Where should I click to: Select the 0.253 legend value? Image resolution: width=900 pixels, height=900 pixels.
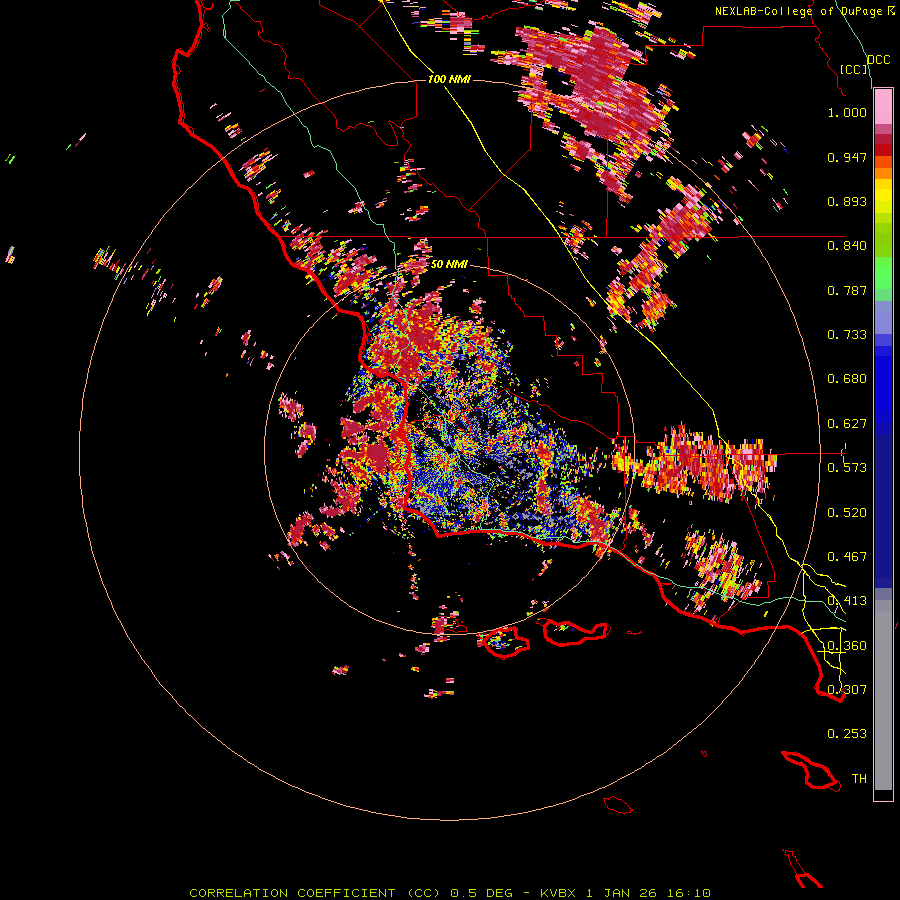[847, 734]
